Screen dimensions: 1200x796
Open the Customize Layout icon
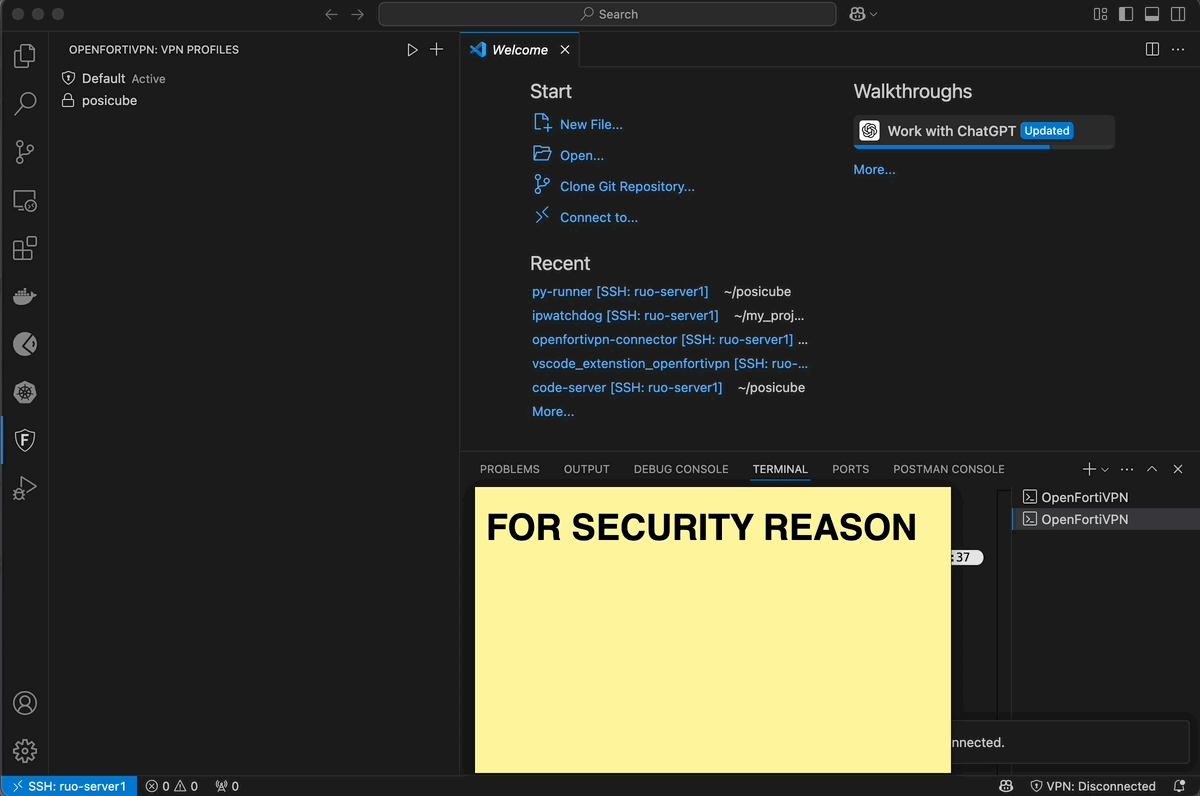pos(1100,14)
